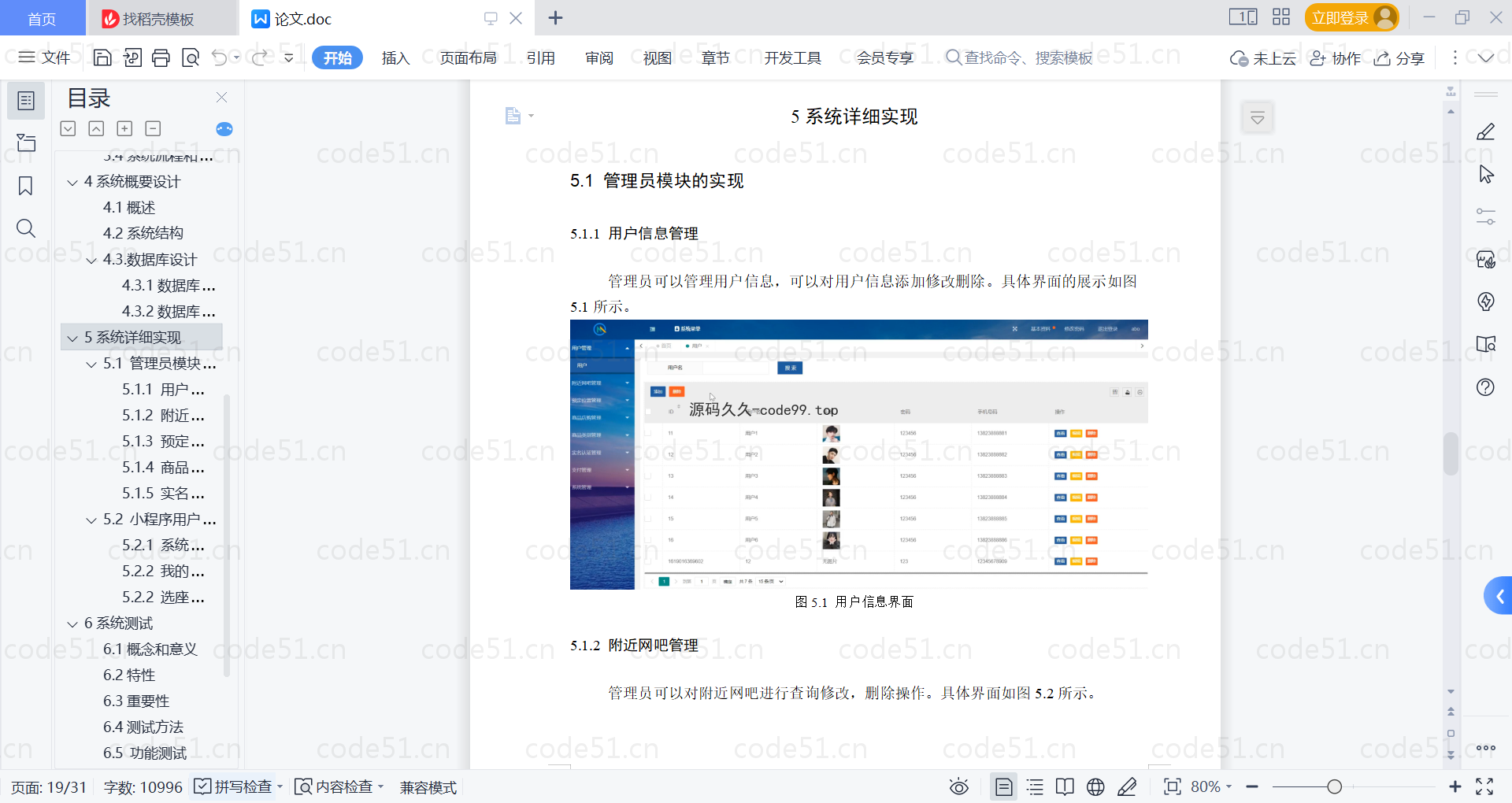
Task: Toggle eye protection mode icon in status bar
Action: 958,786
